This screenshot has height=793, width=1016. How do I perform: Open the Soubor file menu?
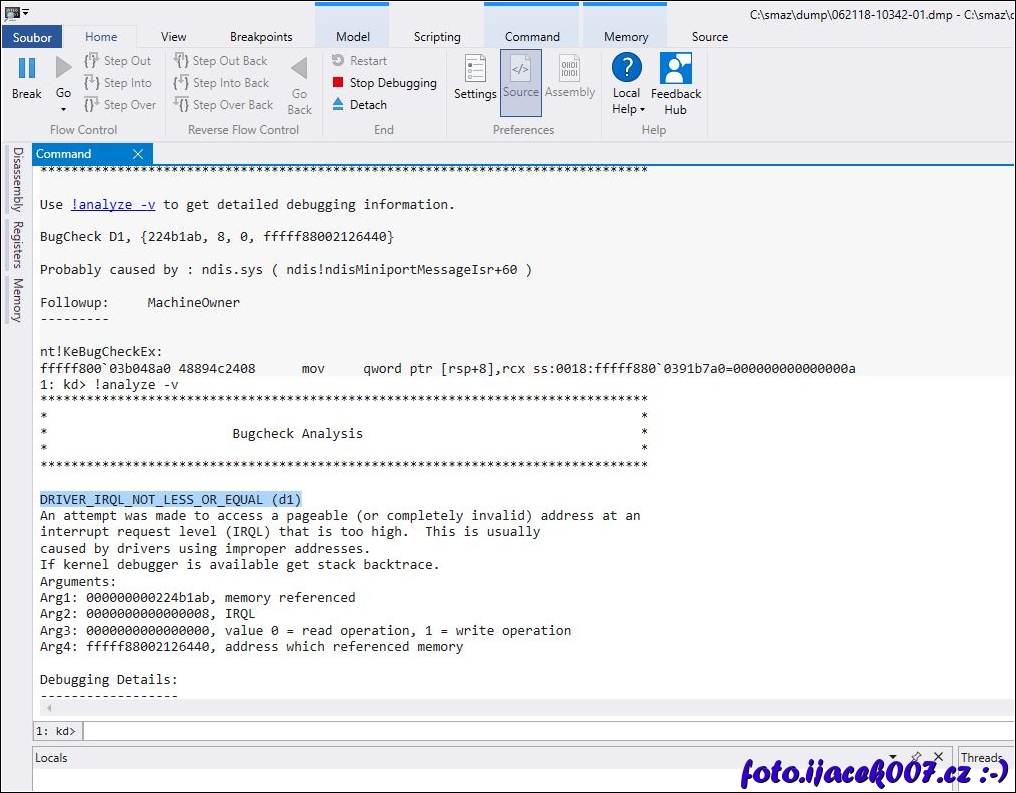click(x=31, y=37)
